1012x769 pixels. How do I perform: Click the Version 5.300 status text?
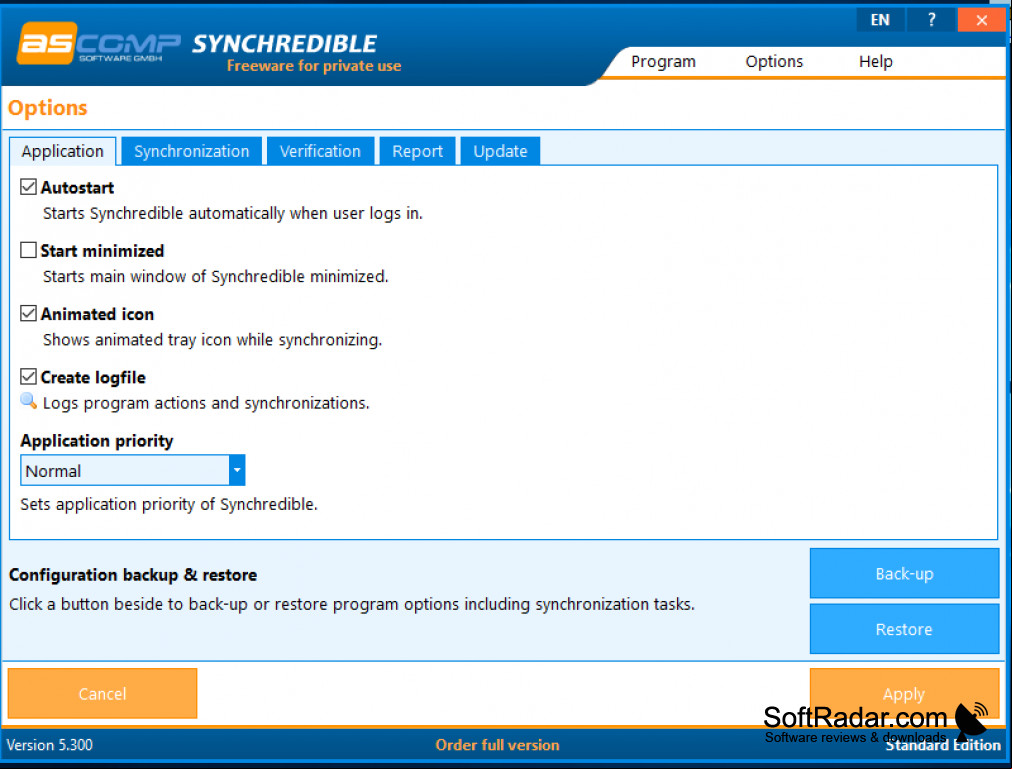50,744
